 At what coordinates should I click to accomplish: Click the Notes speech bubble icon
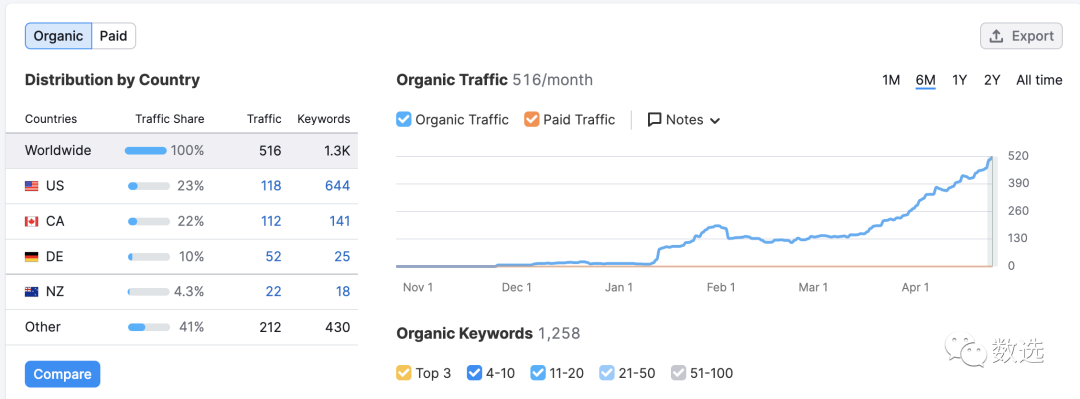654,119
